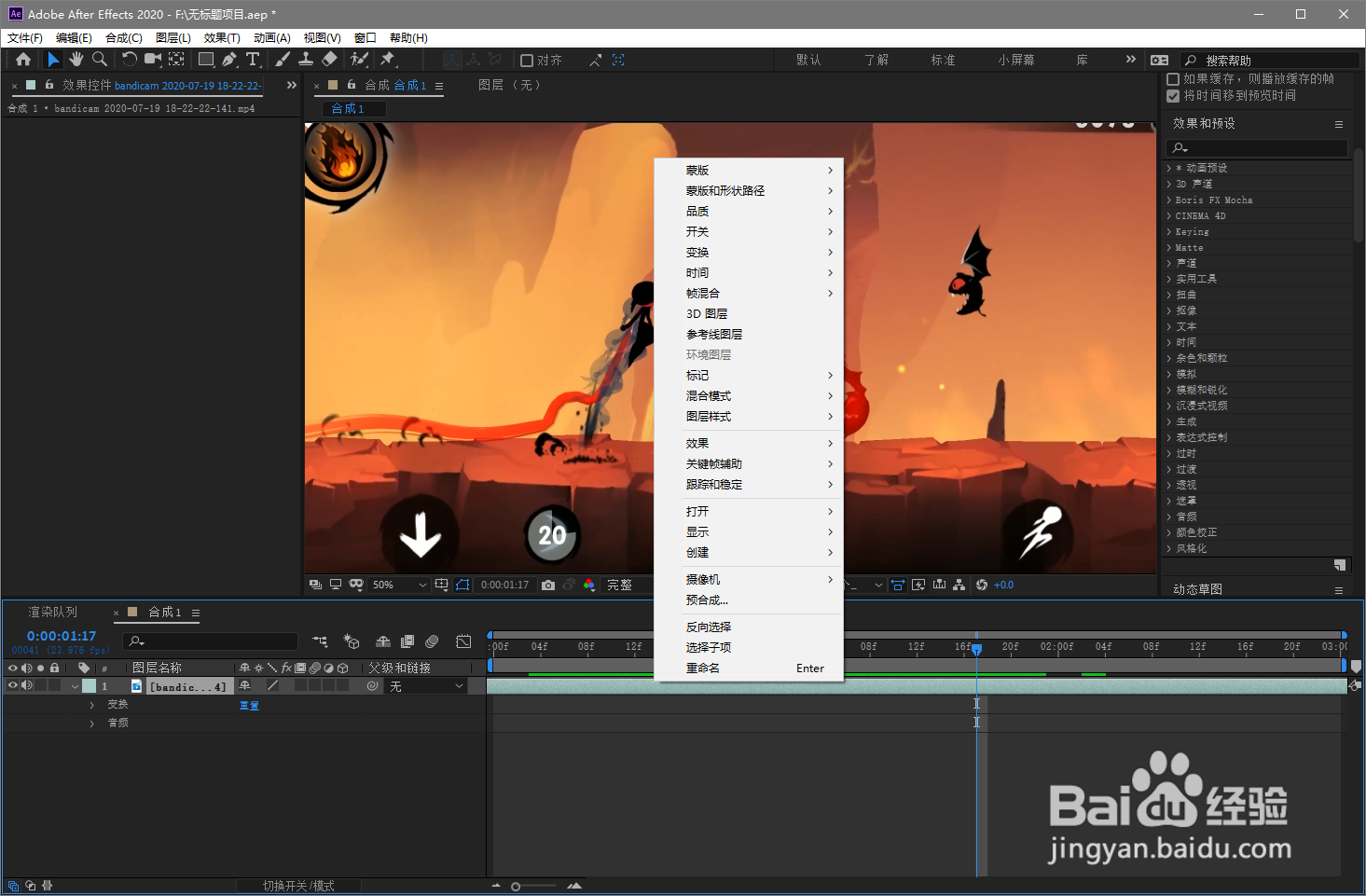This screenshot has width=1366, height=896.
Task: Switch to the 标准 workspace
Action: coord(943,60)
